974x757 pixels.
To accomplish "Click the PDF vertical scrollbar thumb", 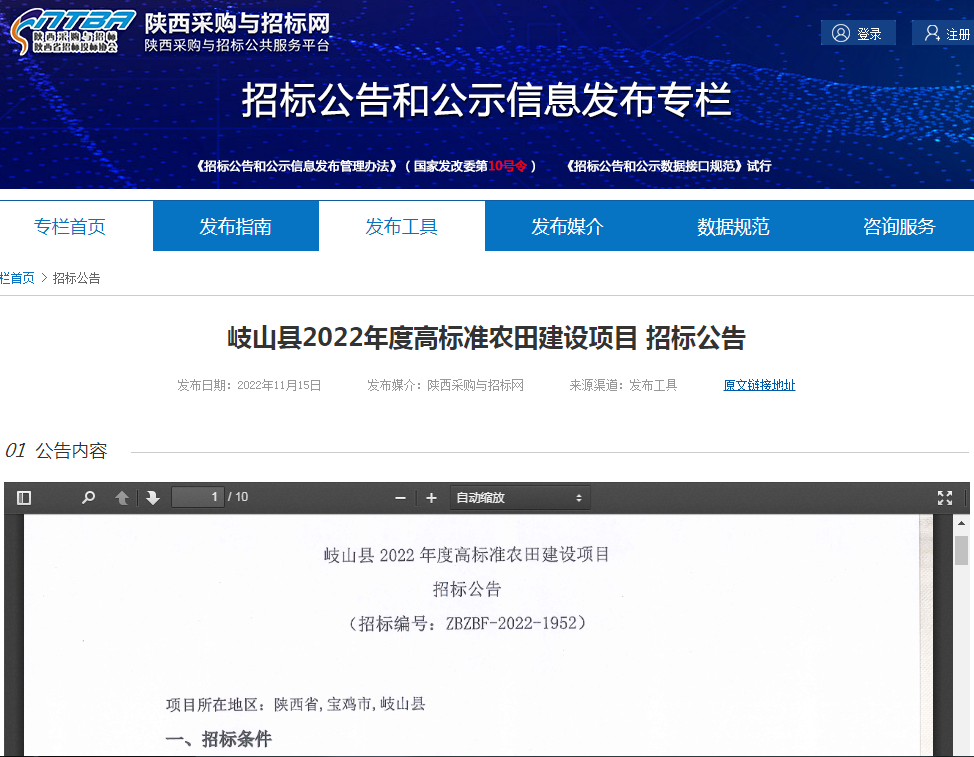I will pyautogui.click(x=961, y=550).
